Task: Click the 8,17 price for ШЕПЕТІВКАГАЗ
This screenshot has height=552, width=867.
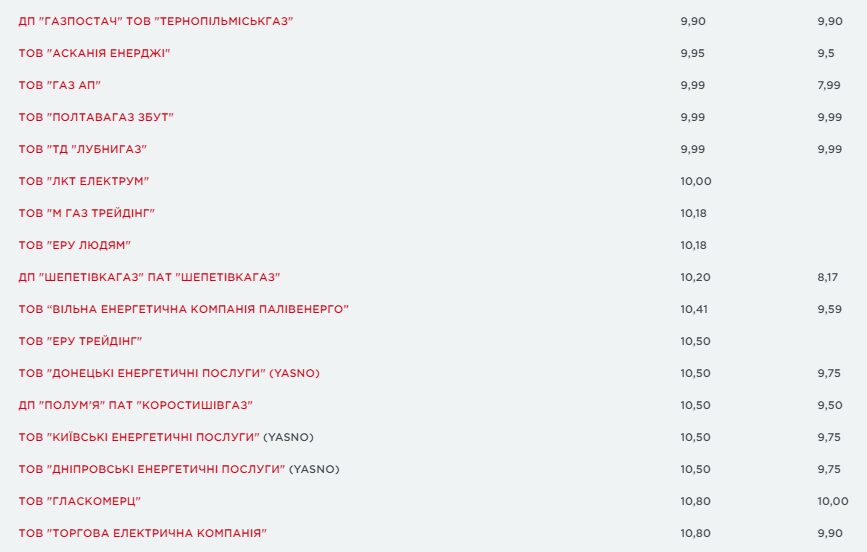Action: 828,277
